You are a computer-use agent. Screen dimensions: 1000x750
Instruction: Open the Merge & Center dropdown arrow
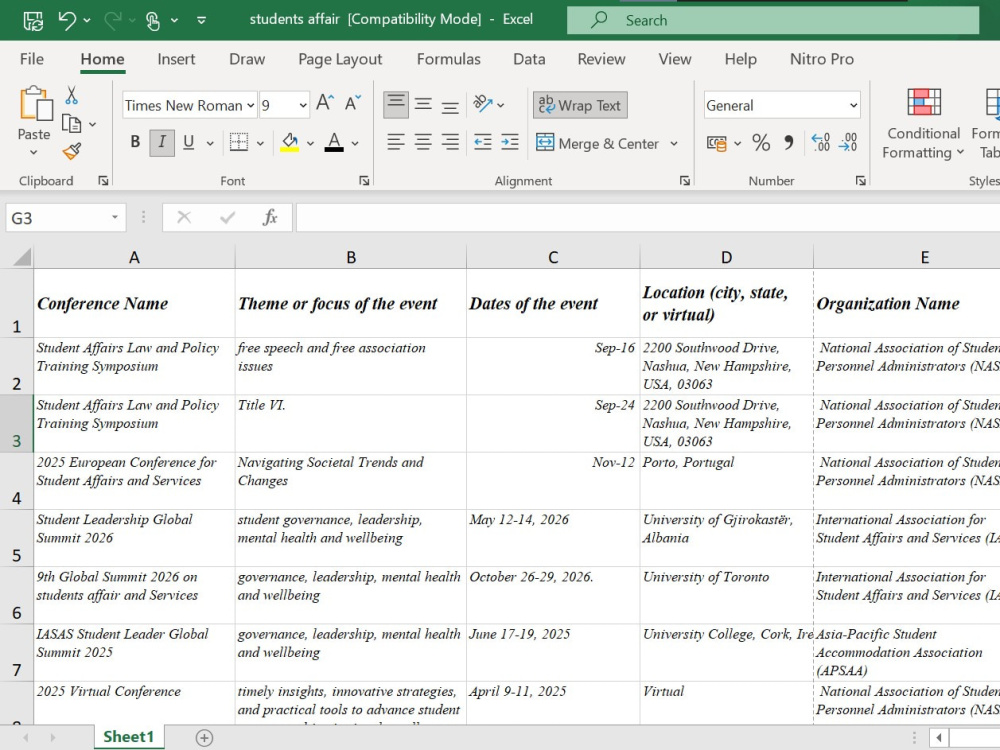click(674, 143)
